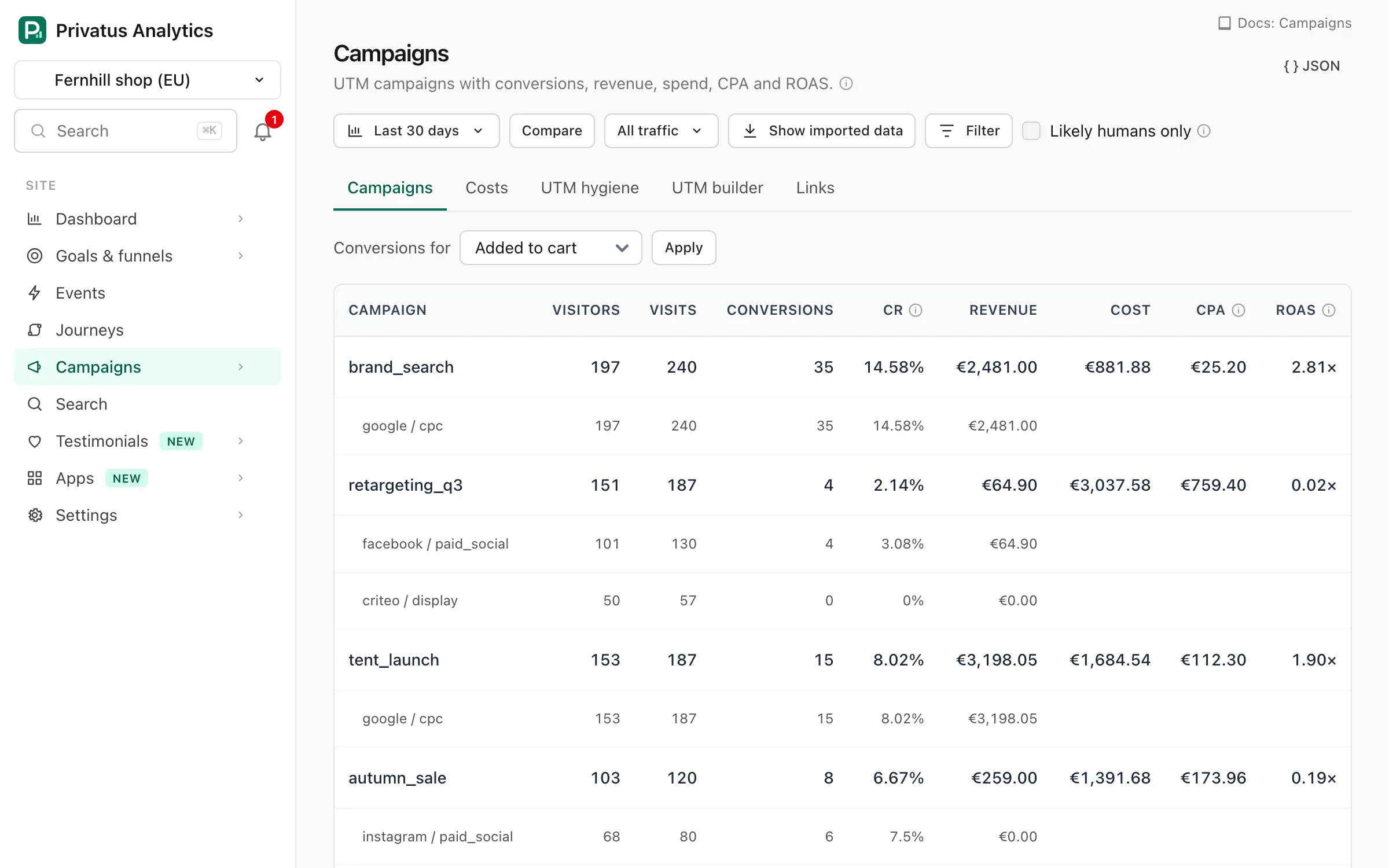Expand the Settings submenu chevron
The height and width of the screenshot is (868, 1389).
[x=241, y=515]
